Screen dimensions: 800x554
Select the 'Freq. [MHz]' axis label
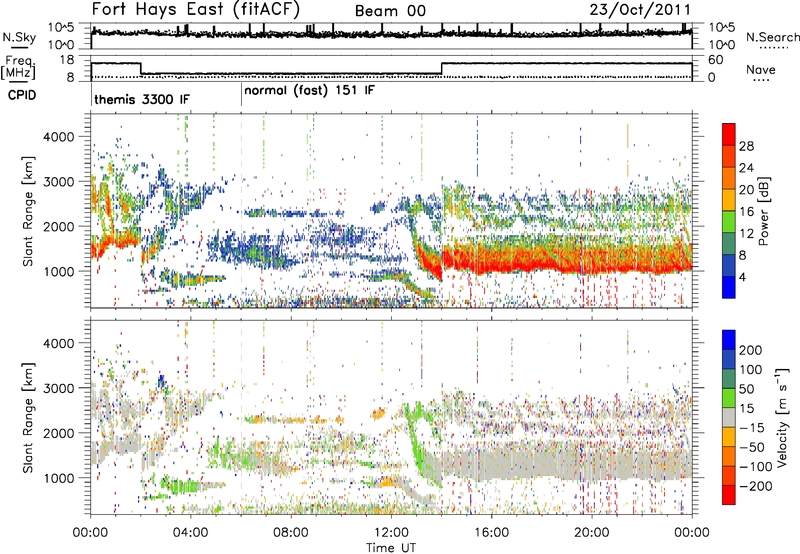[18, 67]
